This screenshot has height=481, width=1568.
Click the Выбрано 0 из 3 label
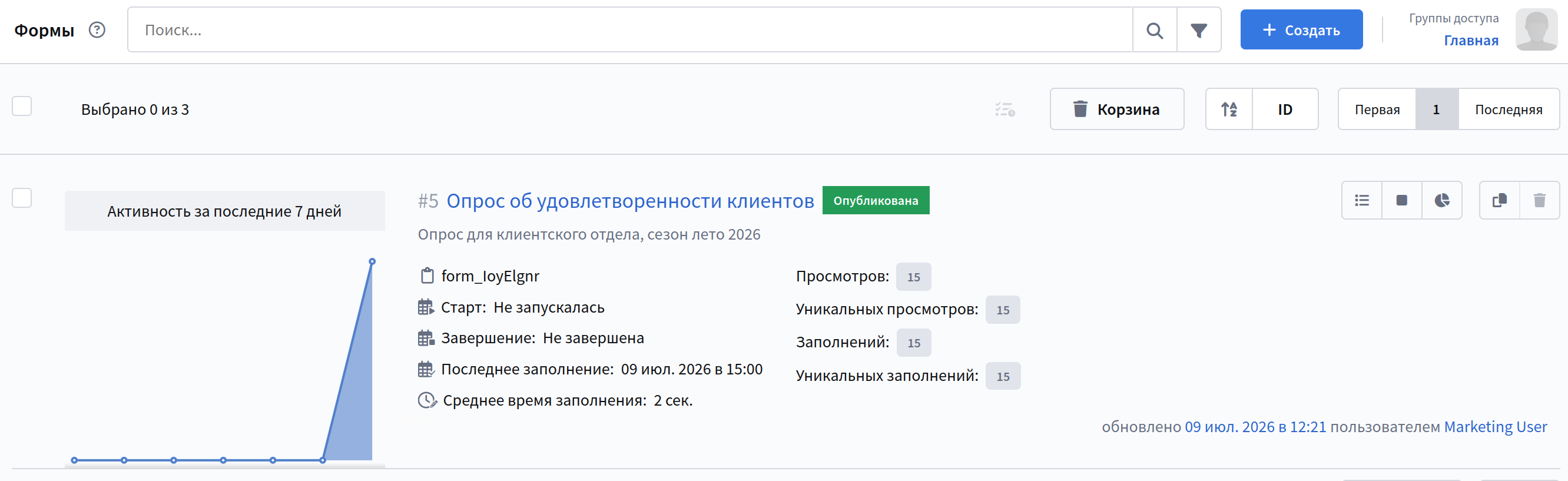(135, 110)
